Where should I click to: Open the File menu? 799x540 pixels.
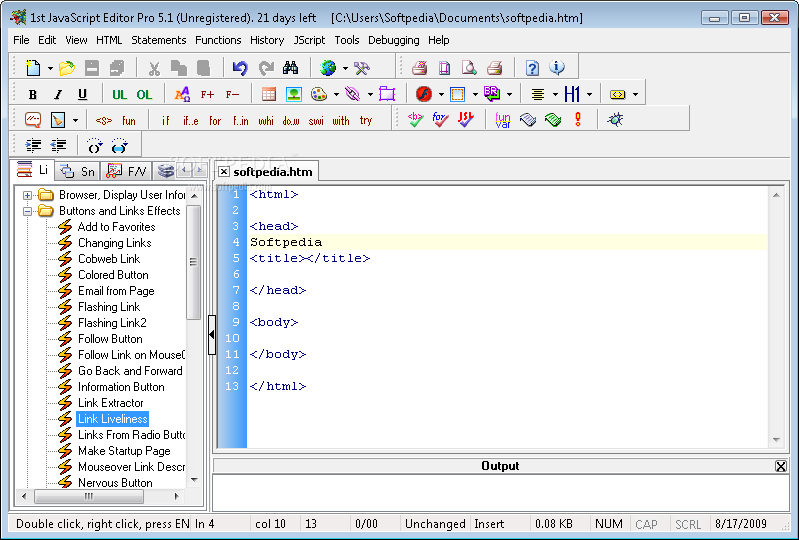click(x=21, y=40)
